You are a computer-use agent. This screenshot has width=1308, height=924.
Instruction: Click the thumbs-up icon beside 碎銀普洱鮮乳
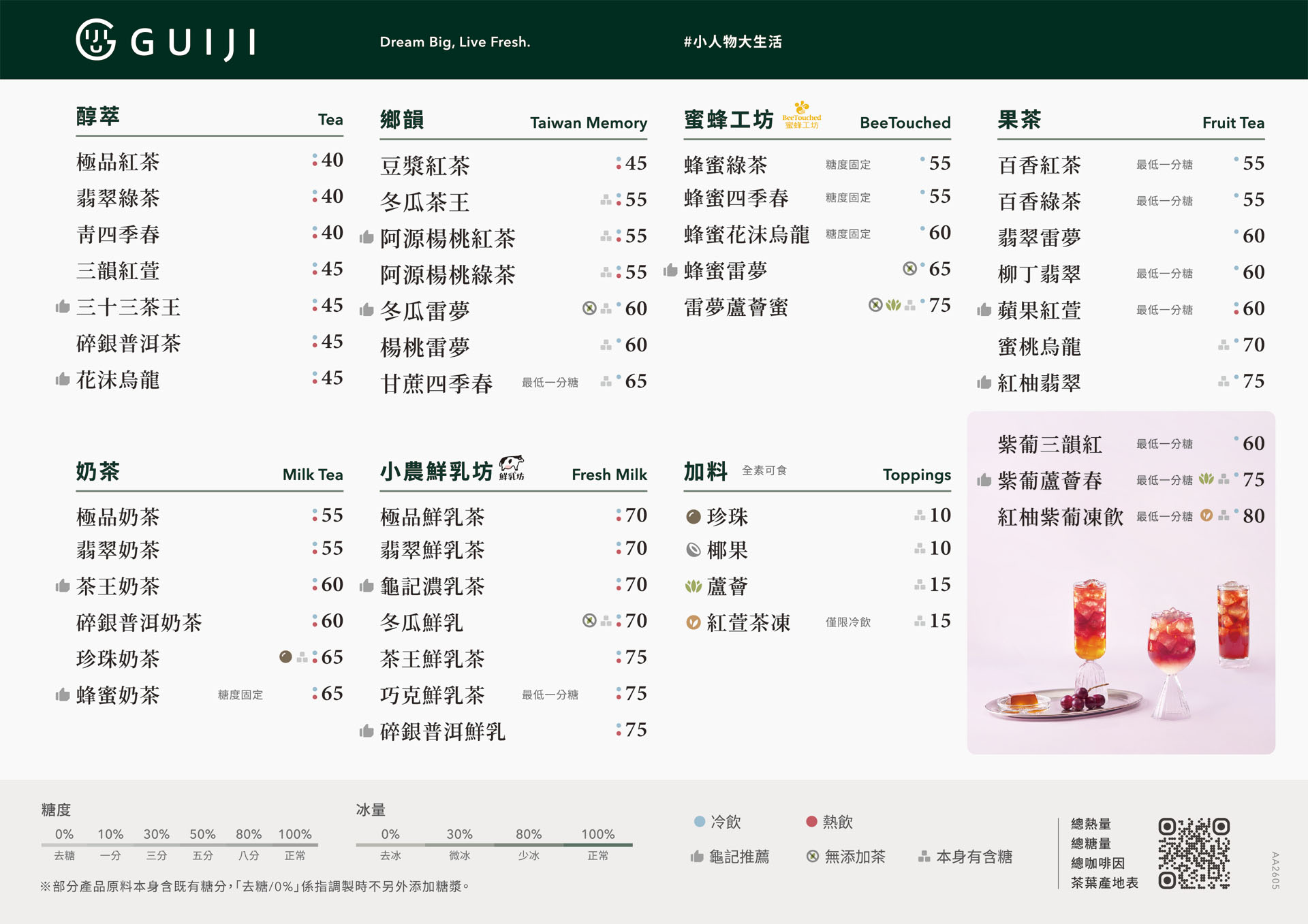click(x=367, y=731)
